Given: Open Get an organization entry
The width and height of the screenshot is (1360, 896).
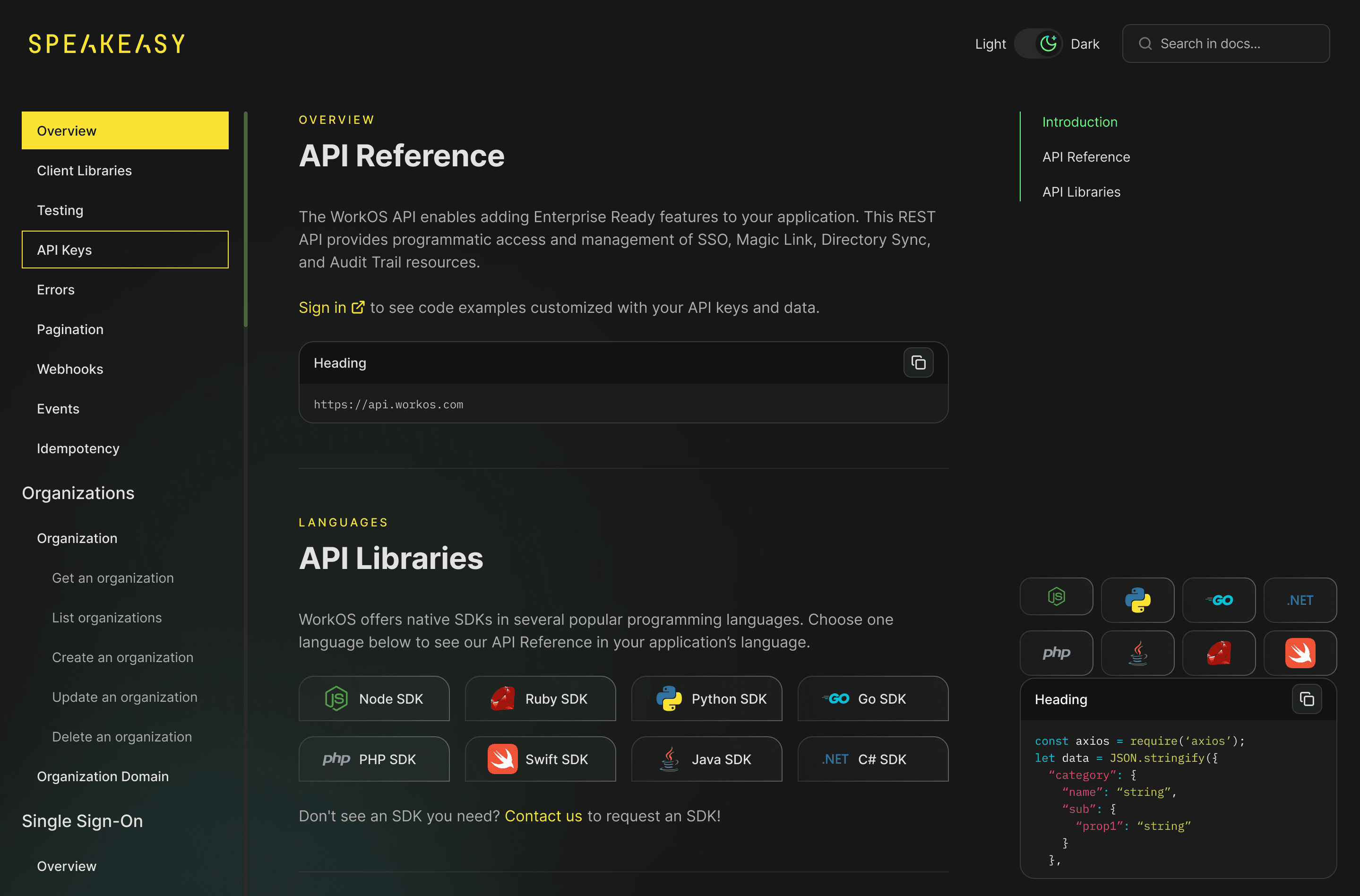Looking at the screenshot, I should click(x=113, y=577).
